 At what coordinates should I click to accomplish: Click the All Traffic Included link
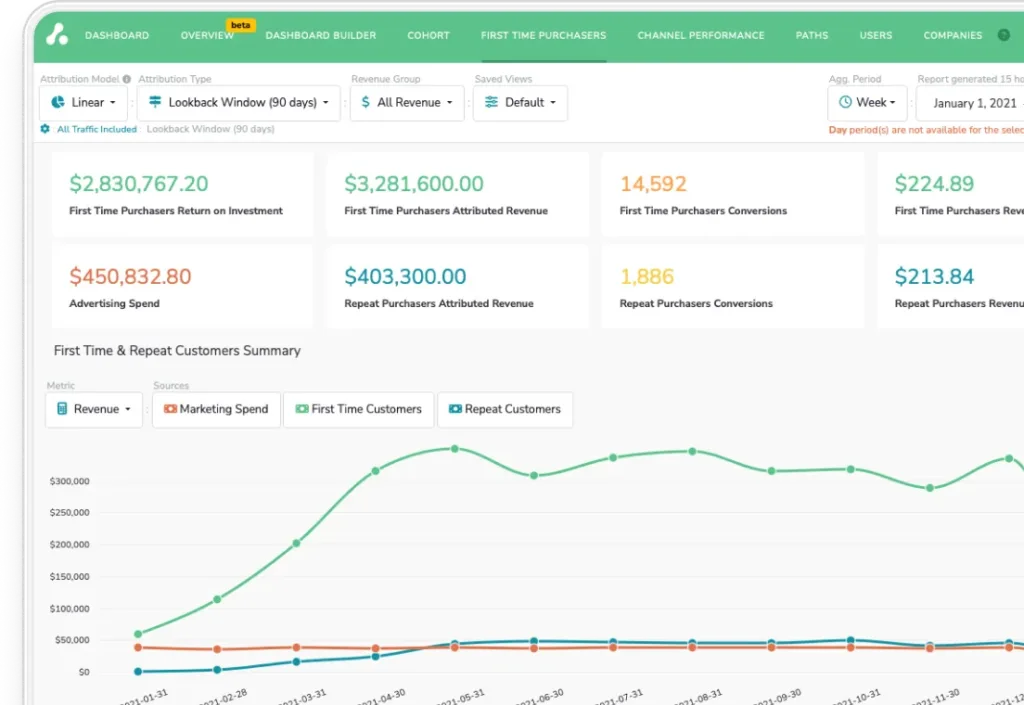(97, 129)
